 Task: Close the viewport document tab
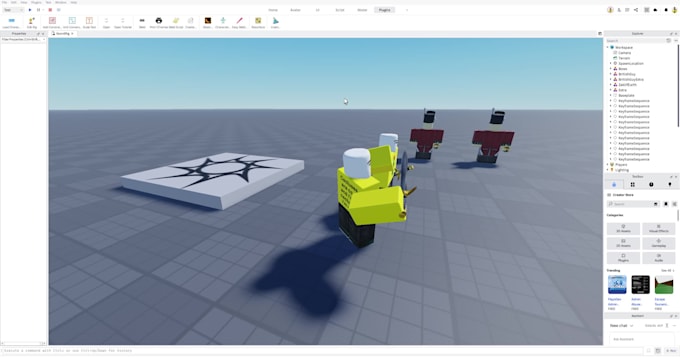(x=72, y=33)
